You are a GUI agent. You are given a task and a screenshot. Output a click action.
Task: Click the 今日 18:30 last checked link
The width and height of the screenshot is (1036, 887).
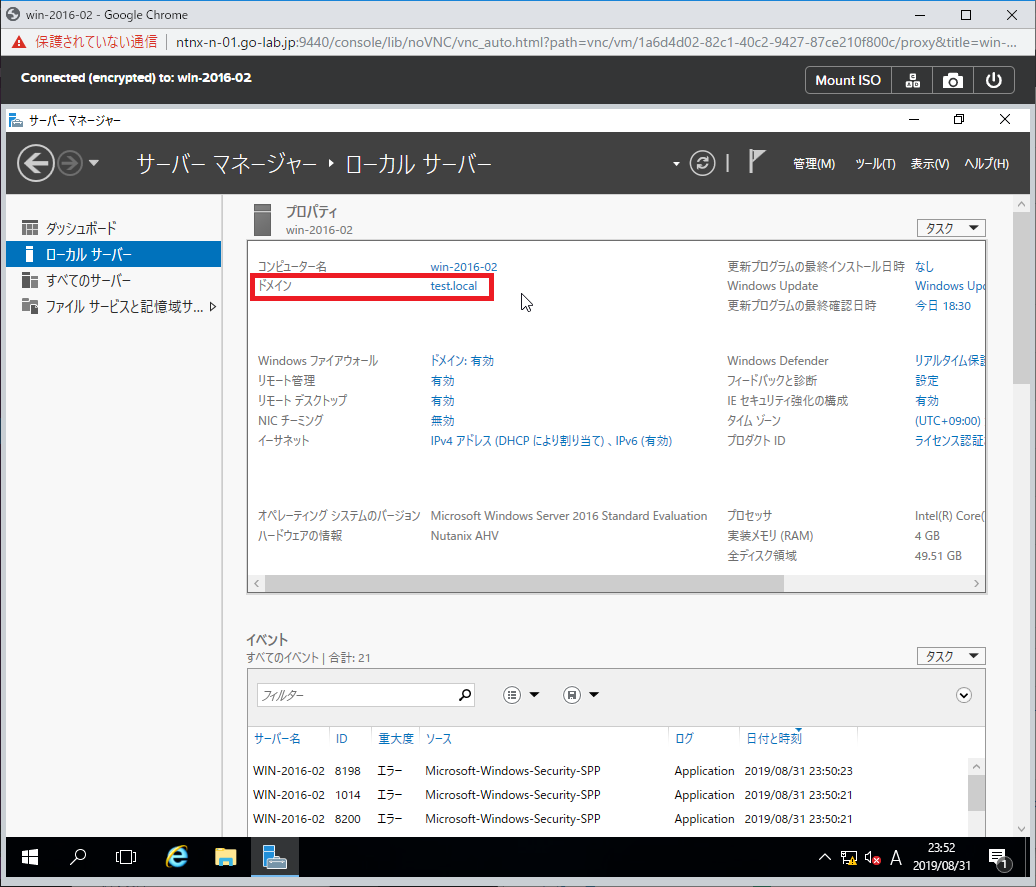pos(943,306)
